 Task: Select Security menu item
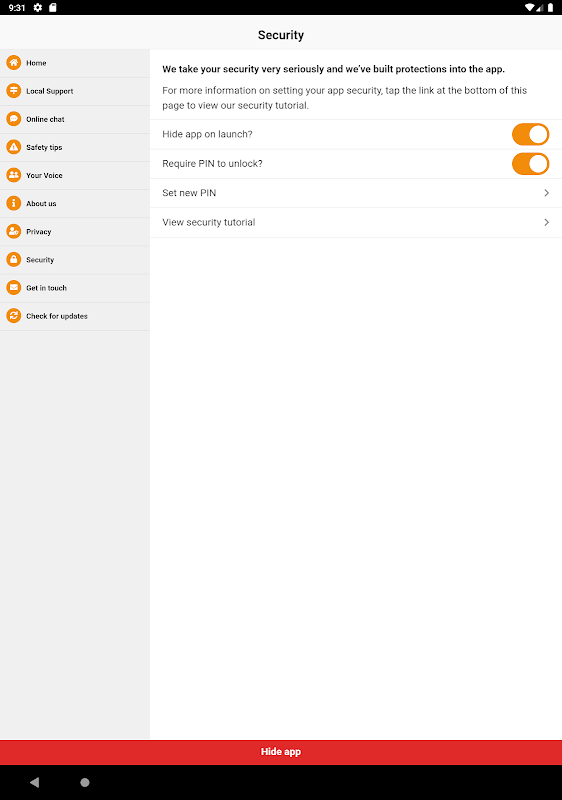75,260
